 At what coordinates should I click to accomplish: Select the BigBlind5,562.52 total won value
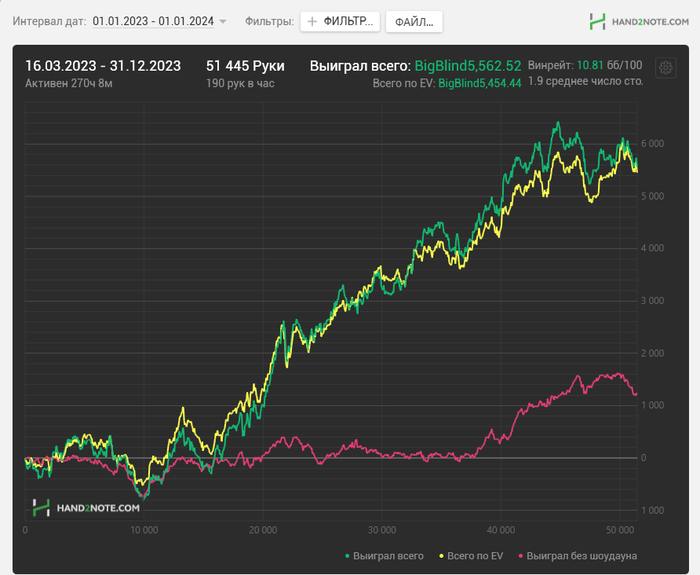[468, 66]
